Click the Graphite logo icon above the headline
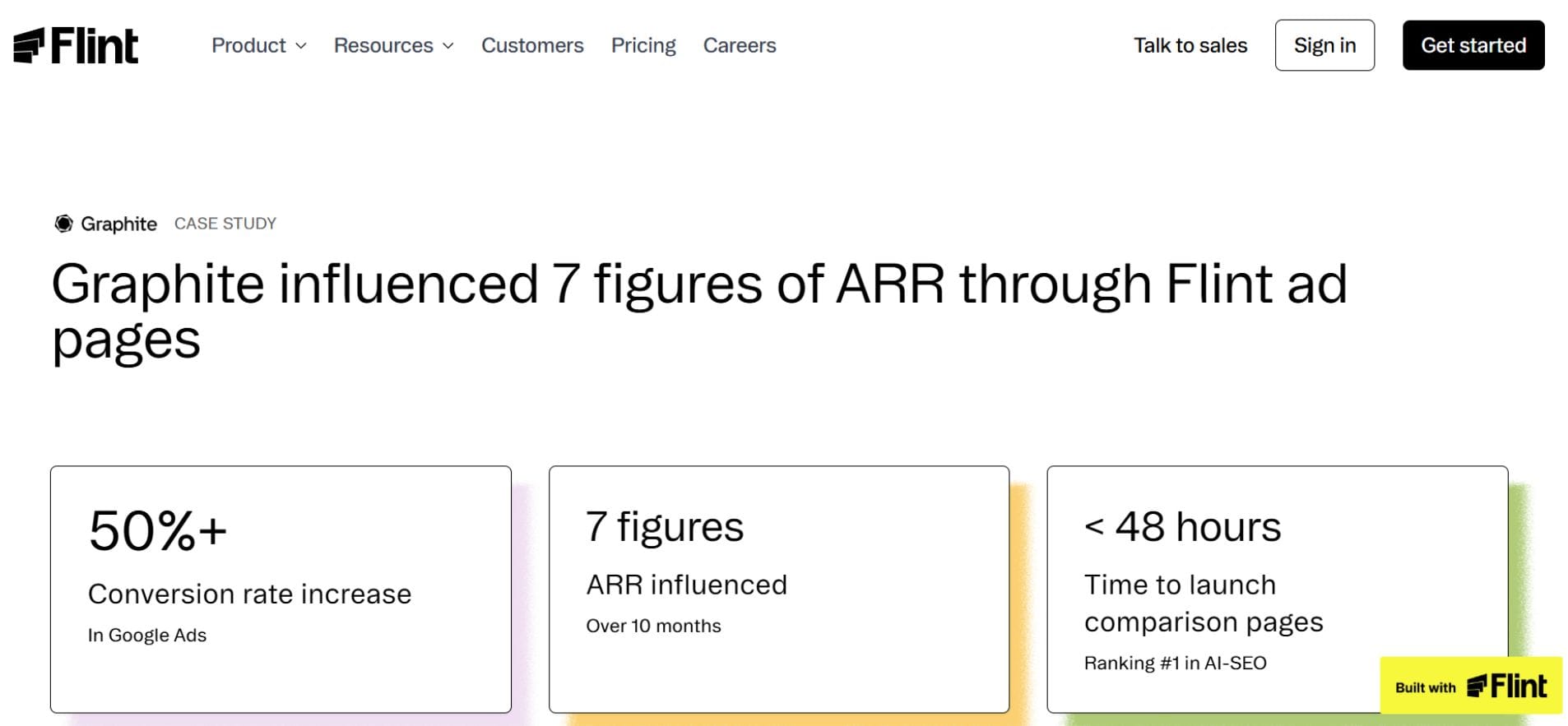 (x=63, y=224)
